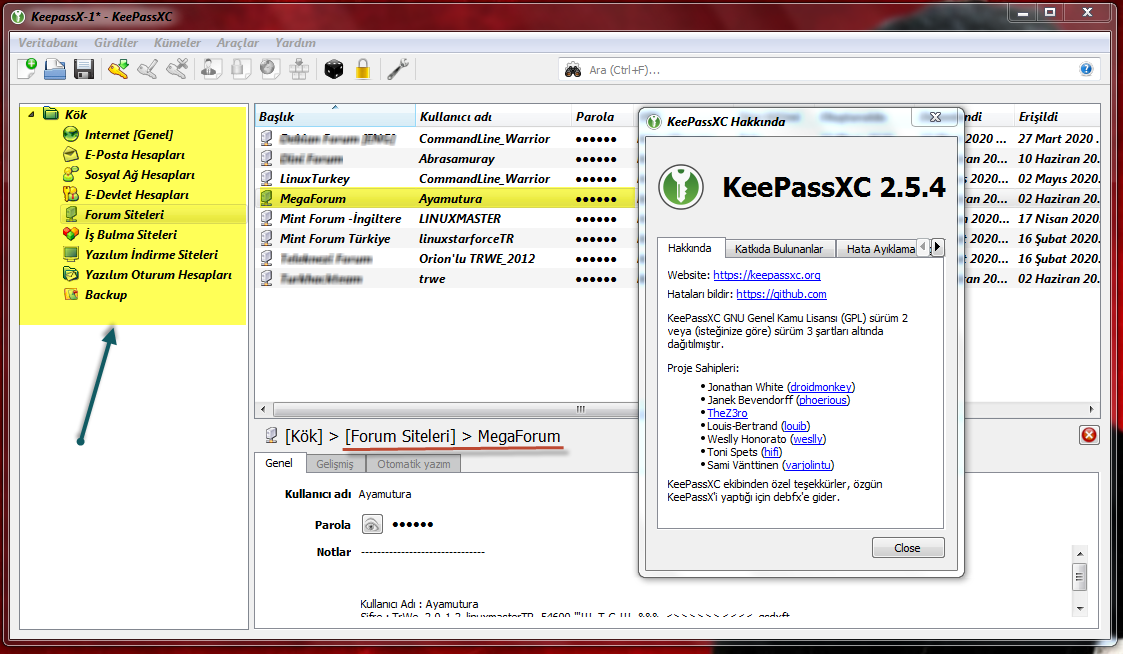1123x654 pixels.
Task: Click the KeePassXC logo in About dialog
Action: (680, 188)
